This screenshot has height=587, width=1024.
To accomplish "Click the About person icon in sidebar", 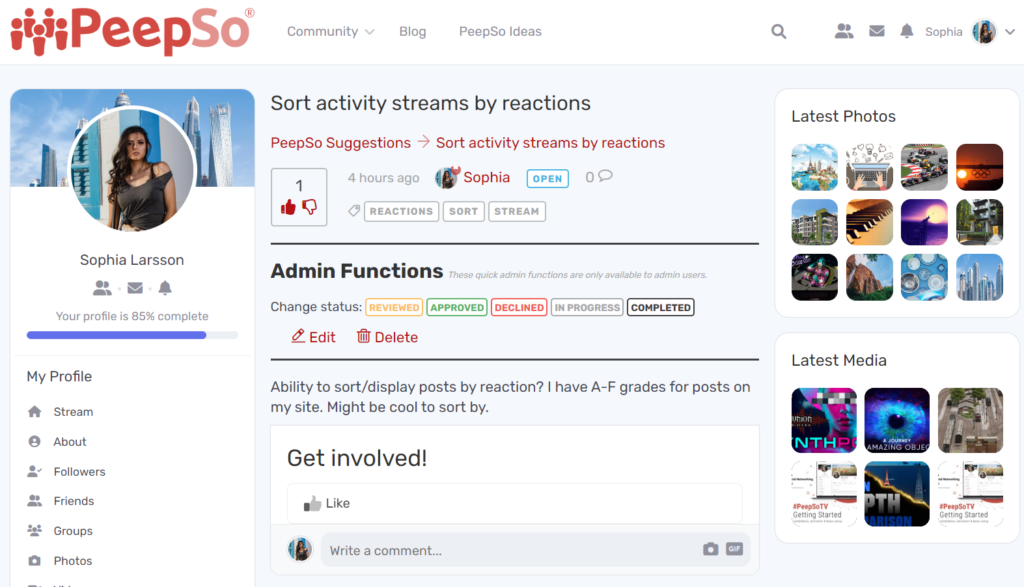I will click(x=35, y=441).
